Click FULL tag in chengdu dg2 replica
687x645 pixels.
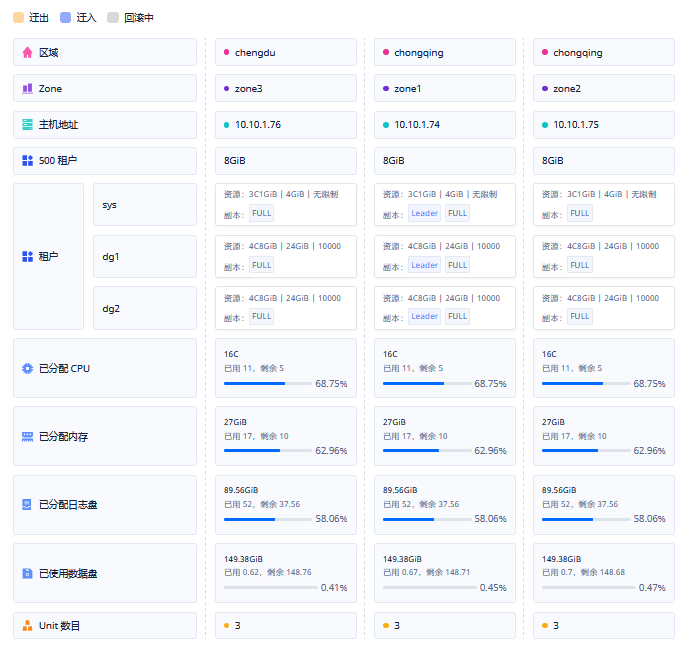tap(261, 317)
